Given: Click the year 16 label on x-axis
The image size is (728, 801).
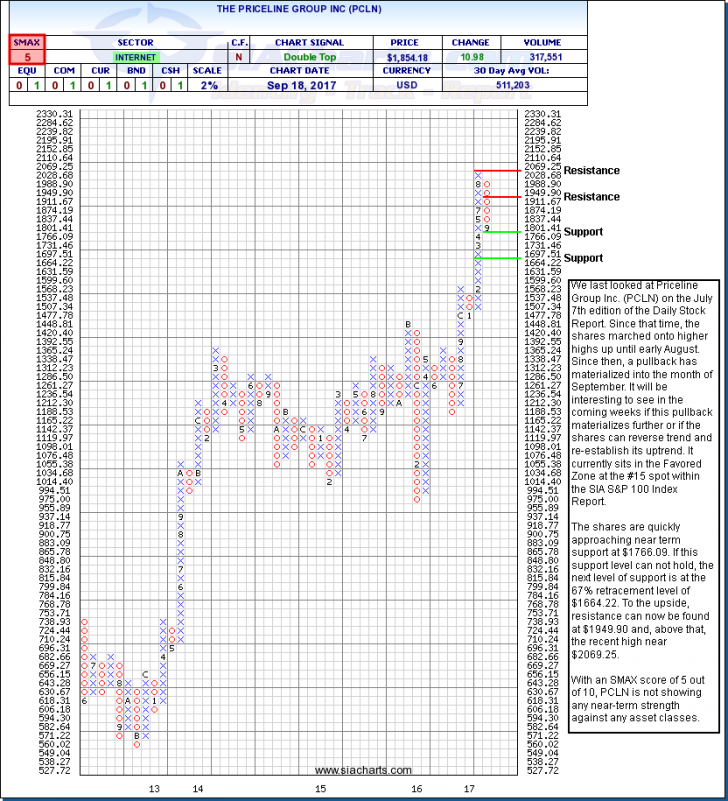Looking at the screenshot, I should click(415, 789).
